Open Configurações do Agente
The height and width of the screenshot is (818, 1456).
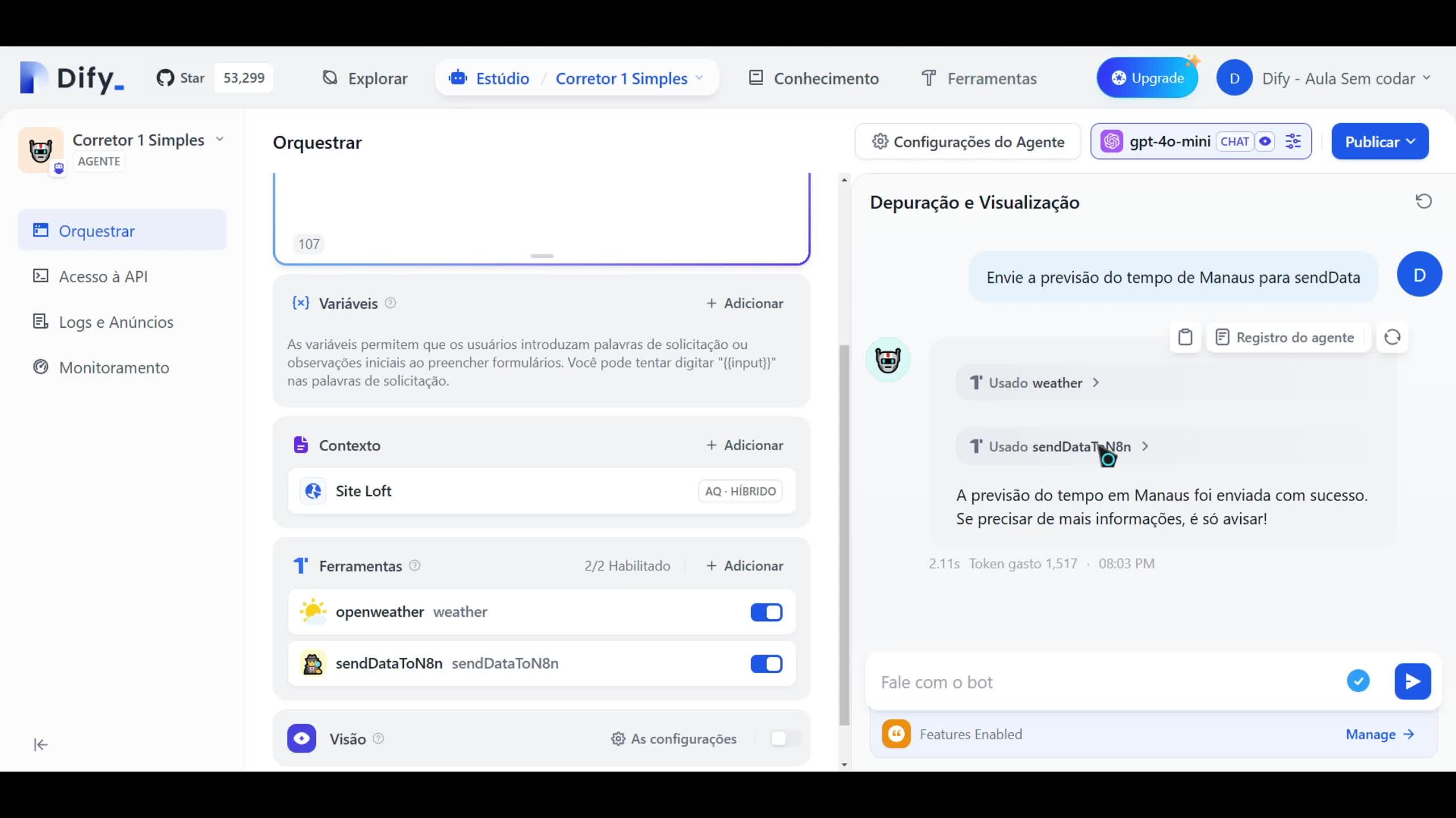(x=968, y=141)
